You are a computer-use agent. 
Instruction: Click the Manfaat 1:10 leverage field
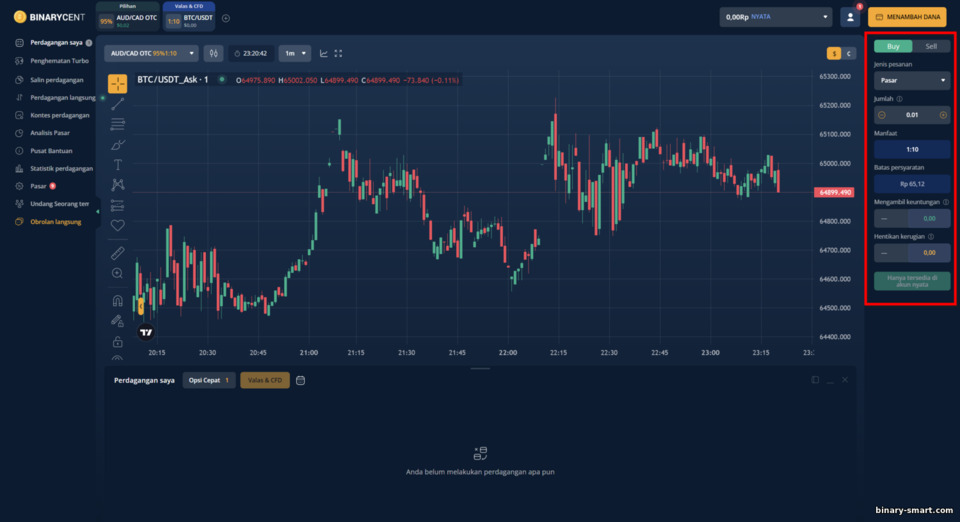click(912, 149)
